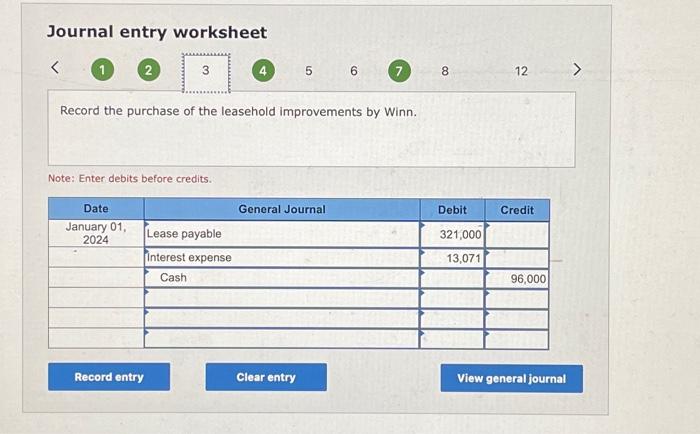
Task: Click the General Journal column header
Action: click(282, 209)
